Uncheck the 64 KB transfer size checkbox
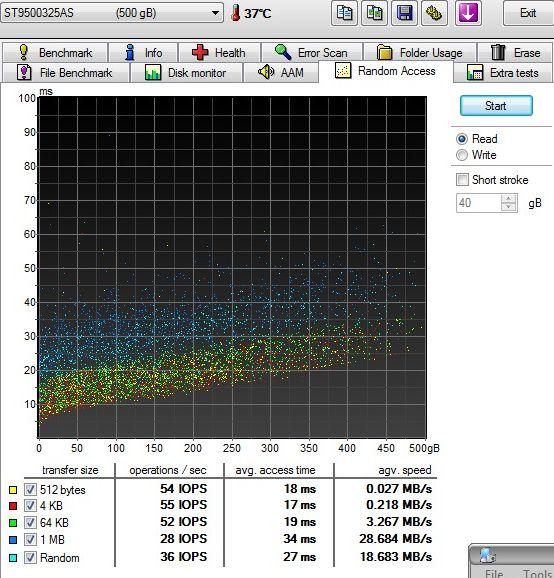Image resolution: width=554 pixels, height=578 pixels. 30,522
